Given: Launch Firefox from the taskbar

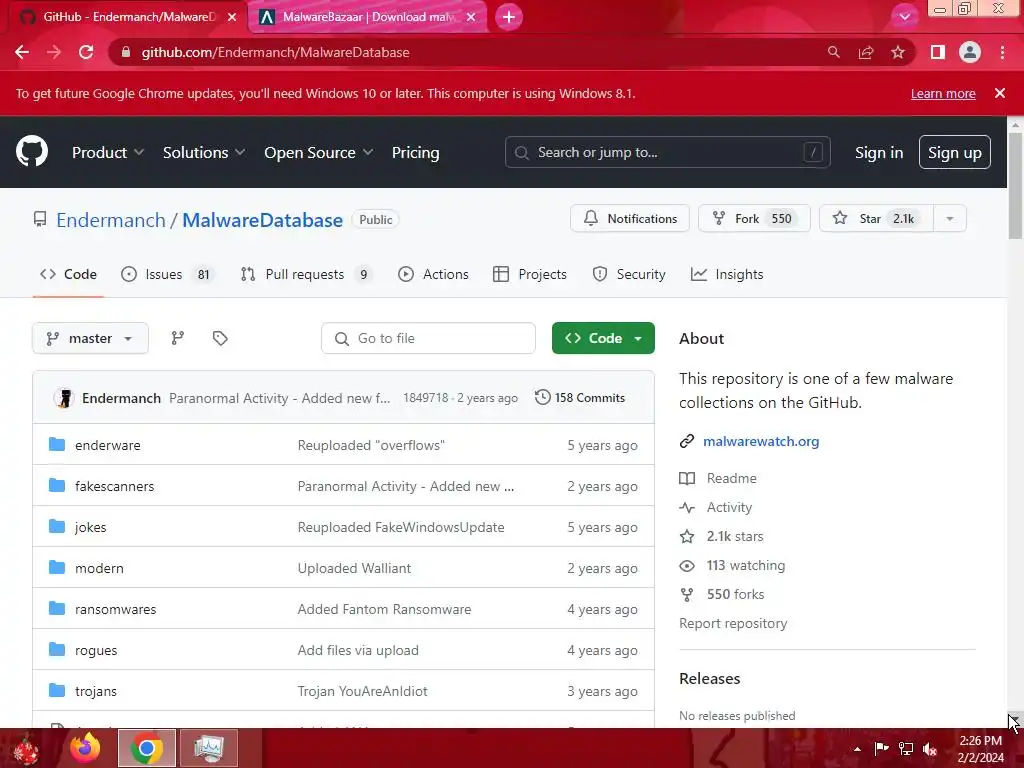Looking at the screenshot, I should [x=86, y=748].
